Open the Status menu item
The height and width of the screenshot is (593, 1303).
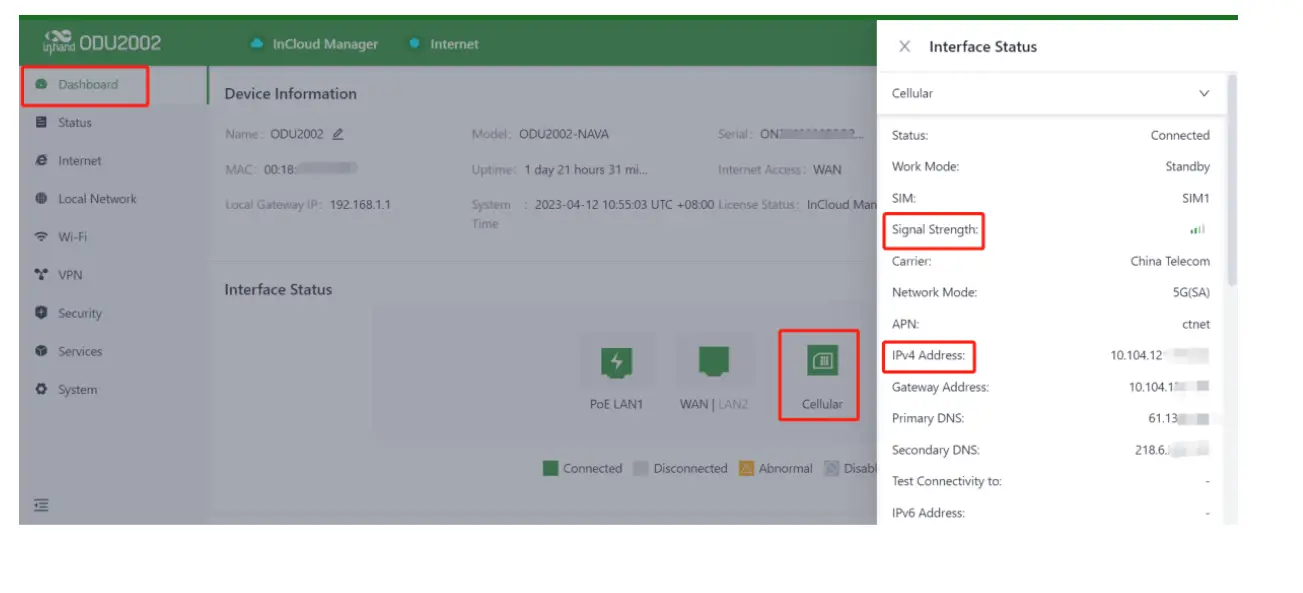click(x=74, y=123)
